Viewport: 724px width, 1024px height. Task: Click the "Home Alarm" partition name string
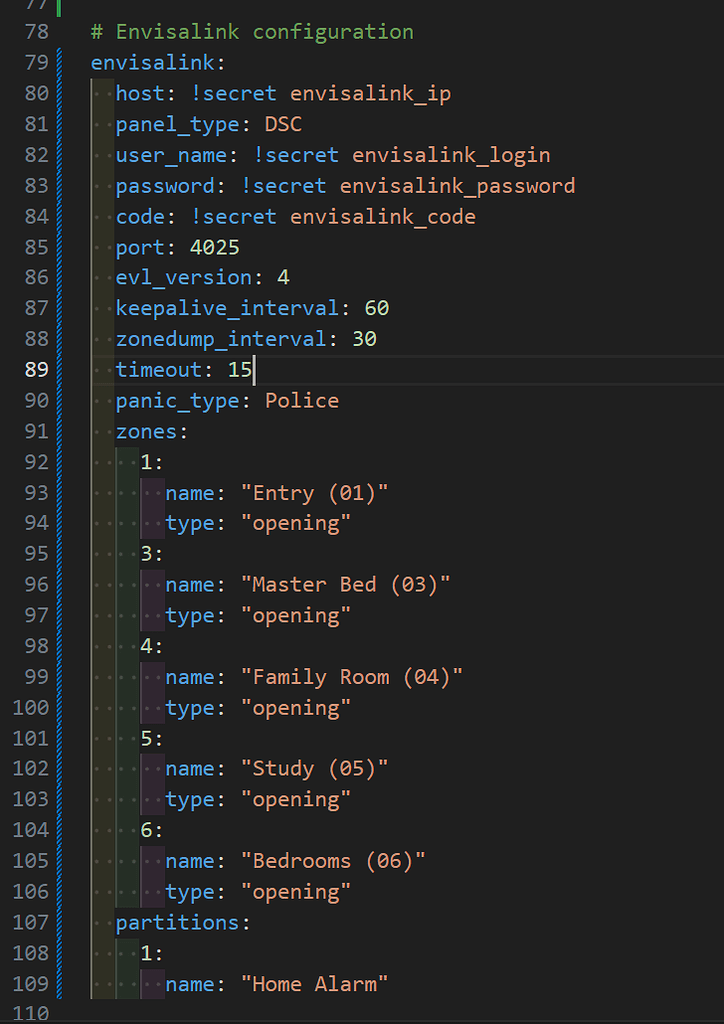tap(314, 985)
